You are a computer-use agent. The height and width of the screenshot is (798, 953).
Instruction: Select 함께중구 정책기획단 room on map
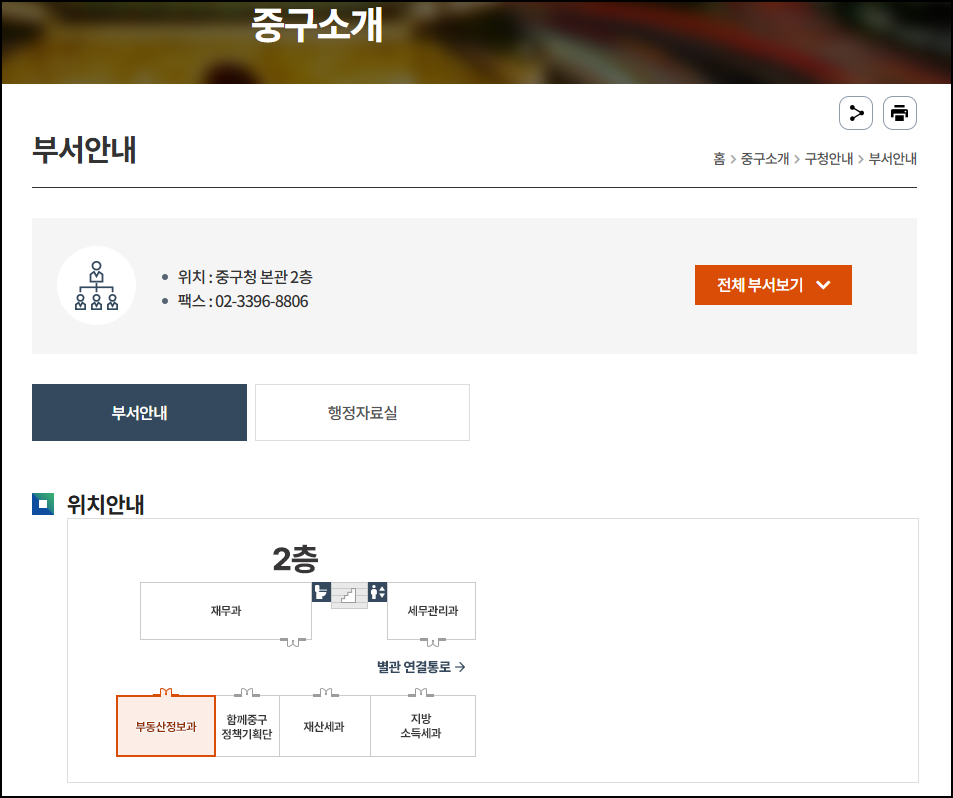[247, 726]
